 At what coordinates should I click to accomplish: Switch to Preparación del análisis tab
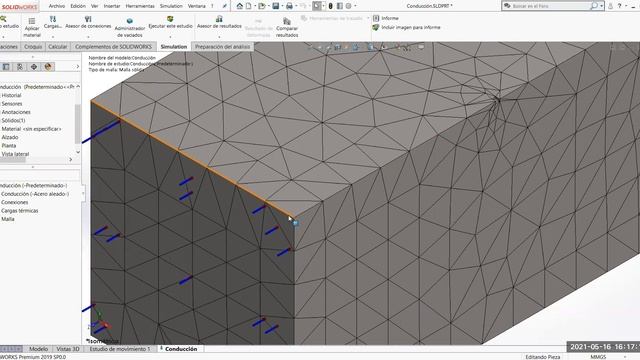point(222,47)
